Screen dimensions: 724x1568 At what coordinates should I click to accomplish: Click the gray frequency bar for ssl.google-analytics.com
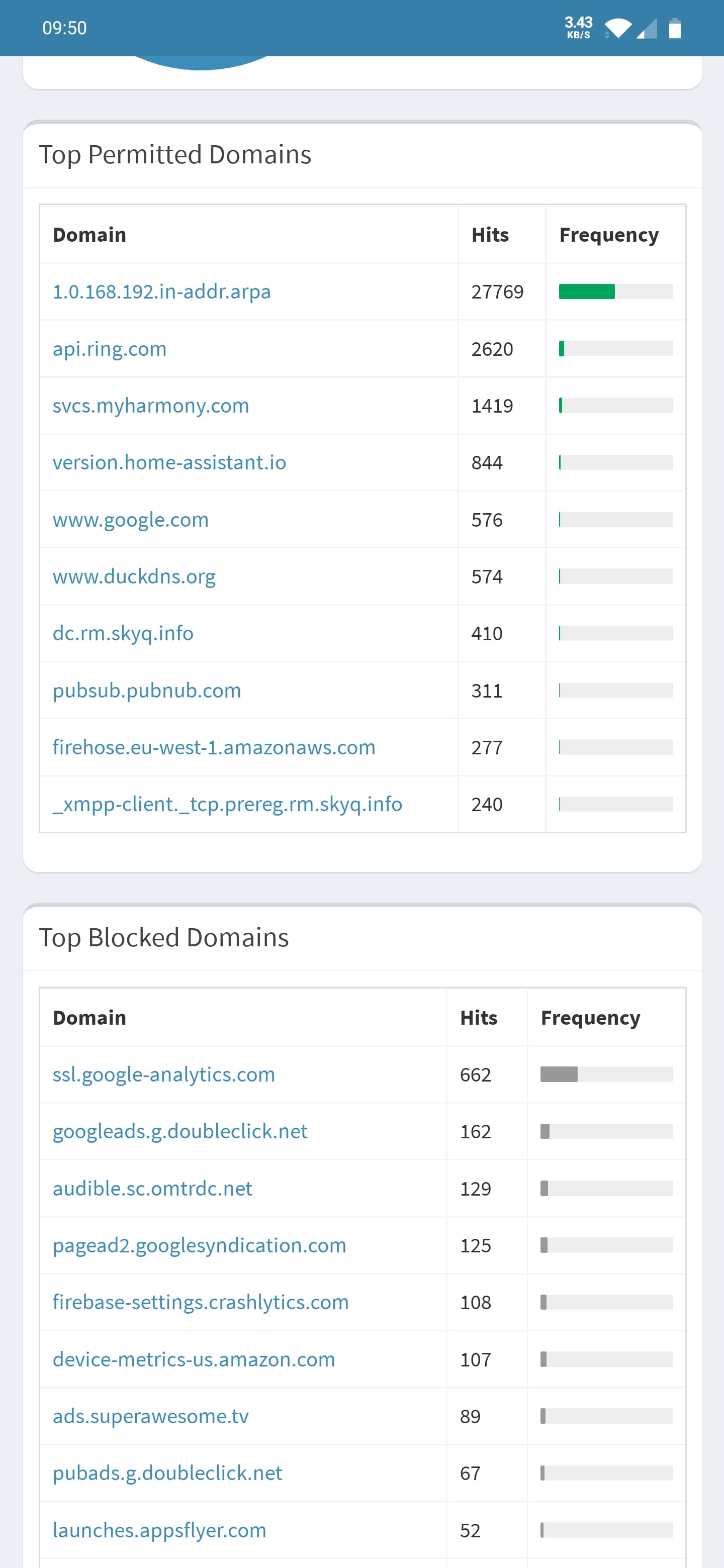559,1074
